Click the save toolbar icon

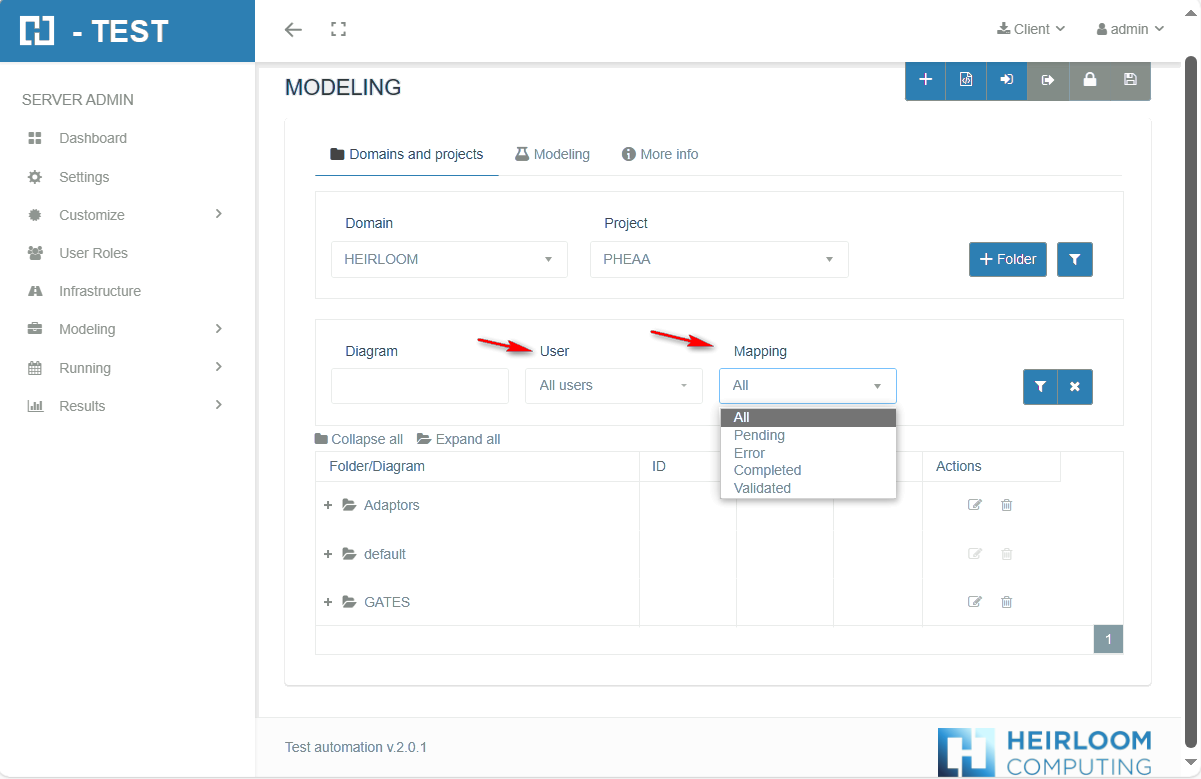click(1130, 81)
